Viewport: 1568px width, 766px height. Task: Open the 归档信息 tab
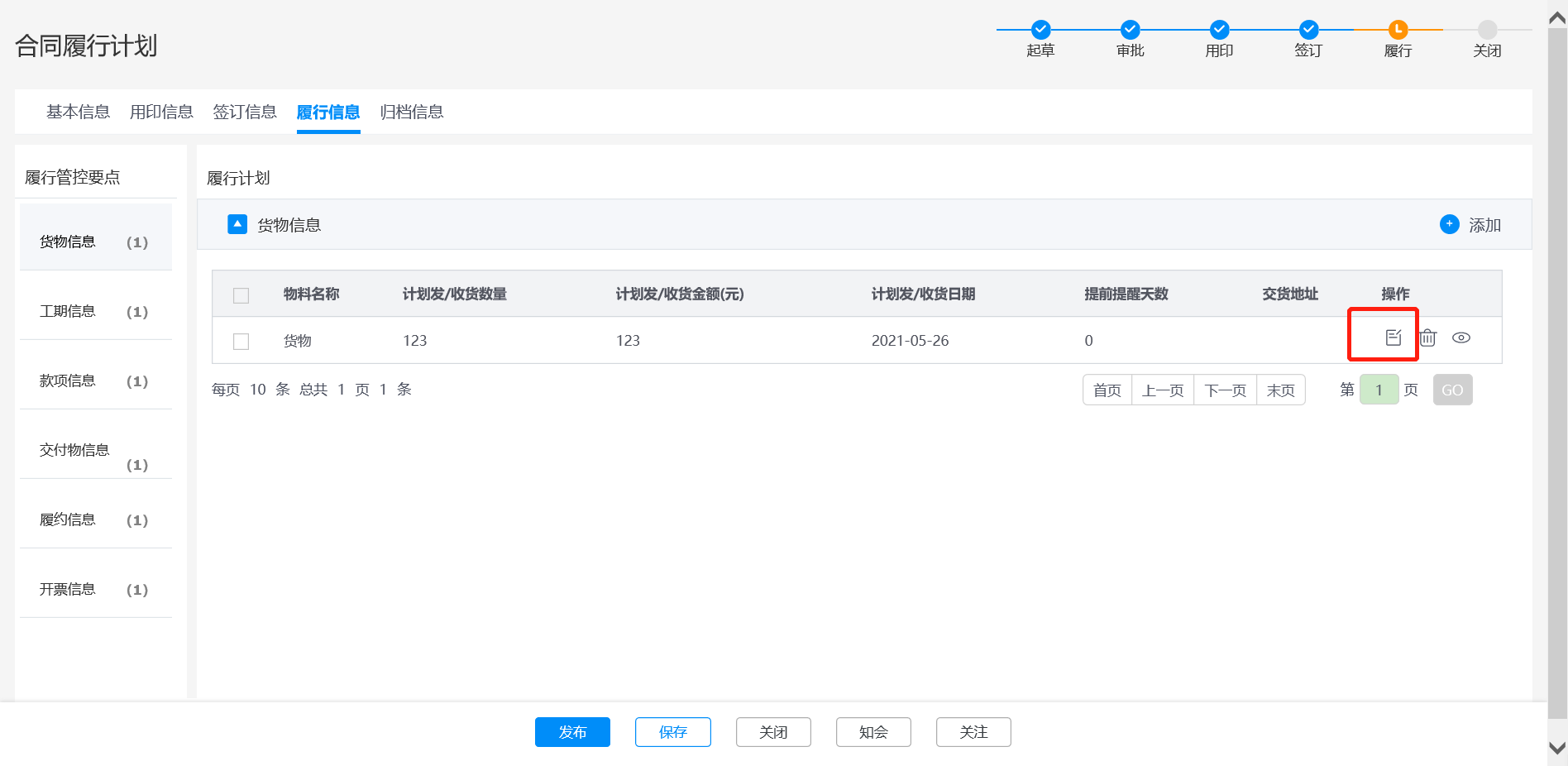pos(412,112)
